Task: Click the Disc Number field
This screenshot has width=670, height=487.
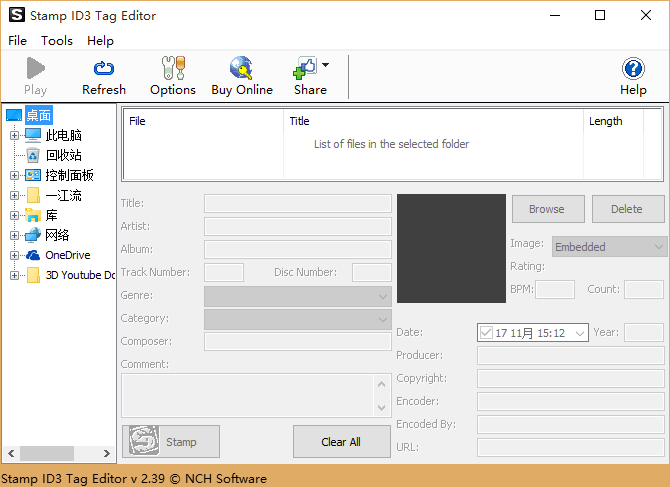Action: click(x=372, y=273)
